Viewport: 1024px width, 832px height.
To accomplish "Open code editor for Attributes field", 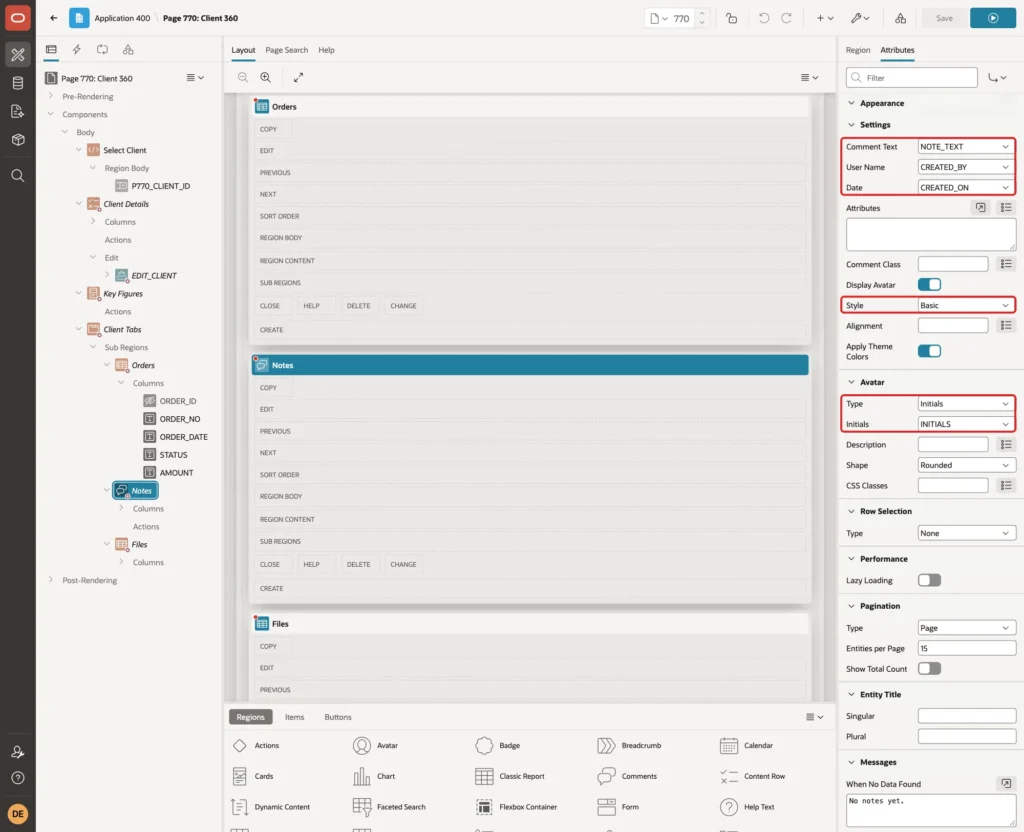I will tap(980, 208).
